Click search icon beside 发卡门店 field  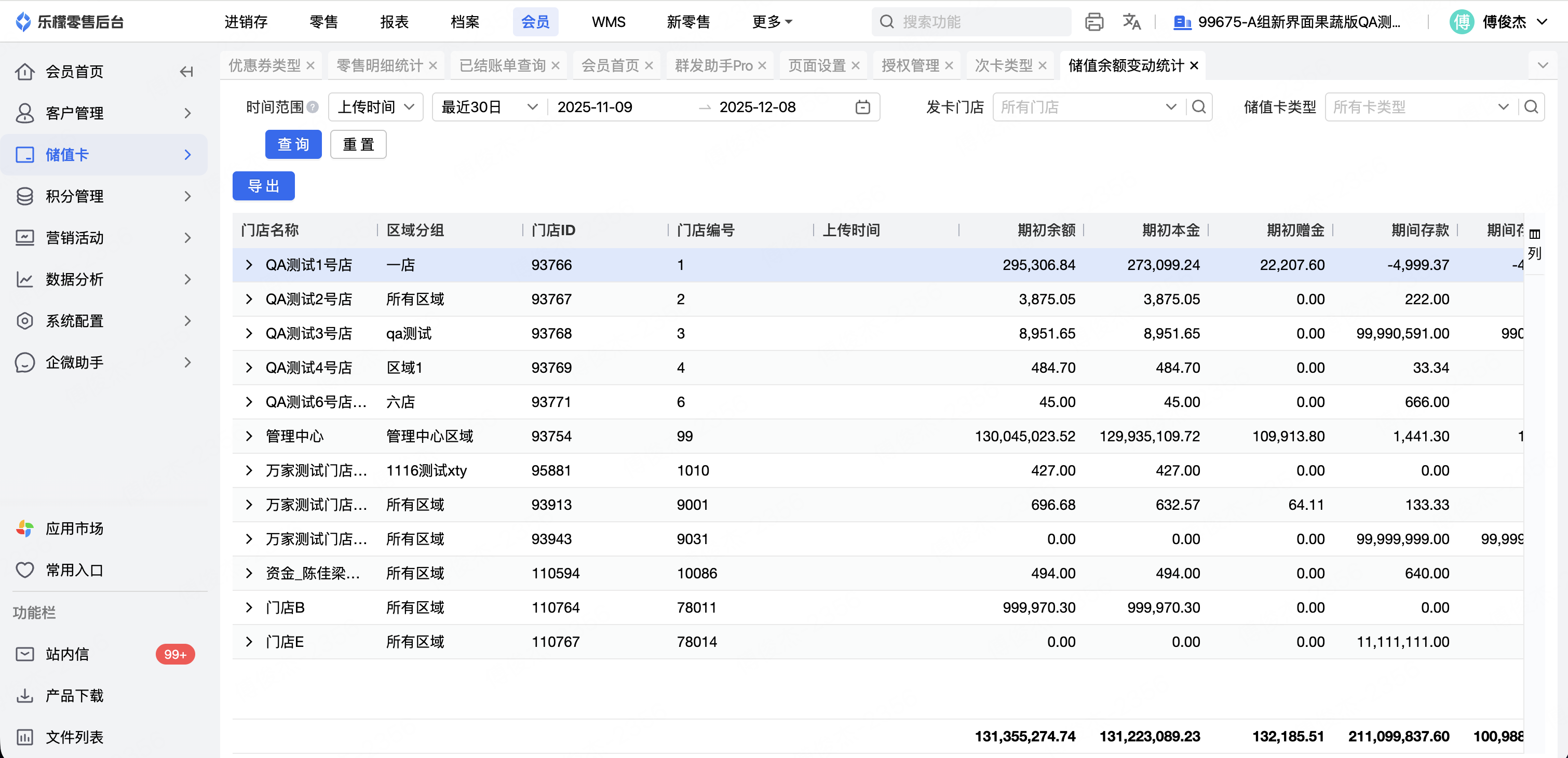tap(1198, 107)
